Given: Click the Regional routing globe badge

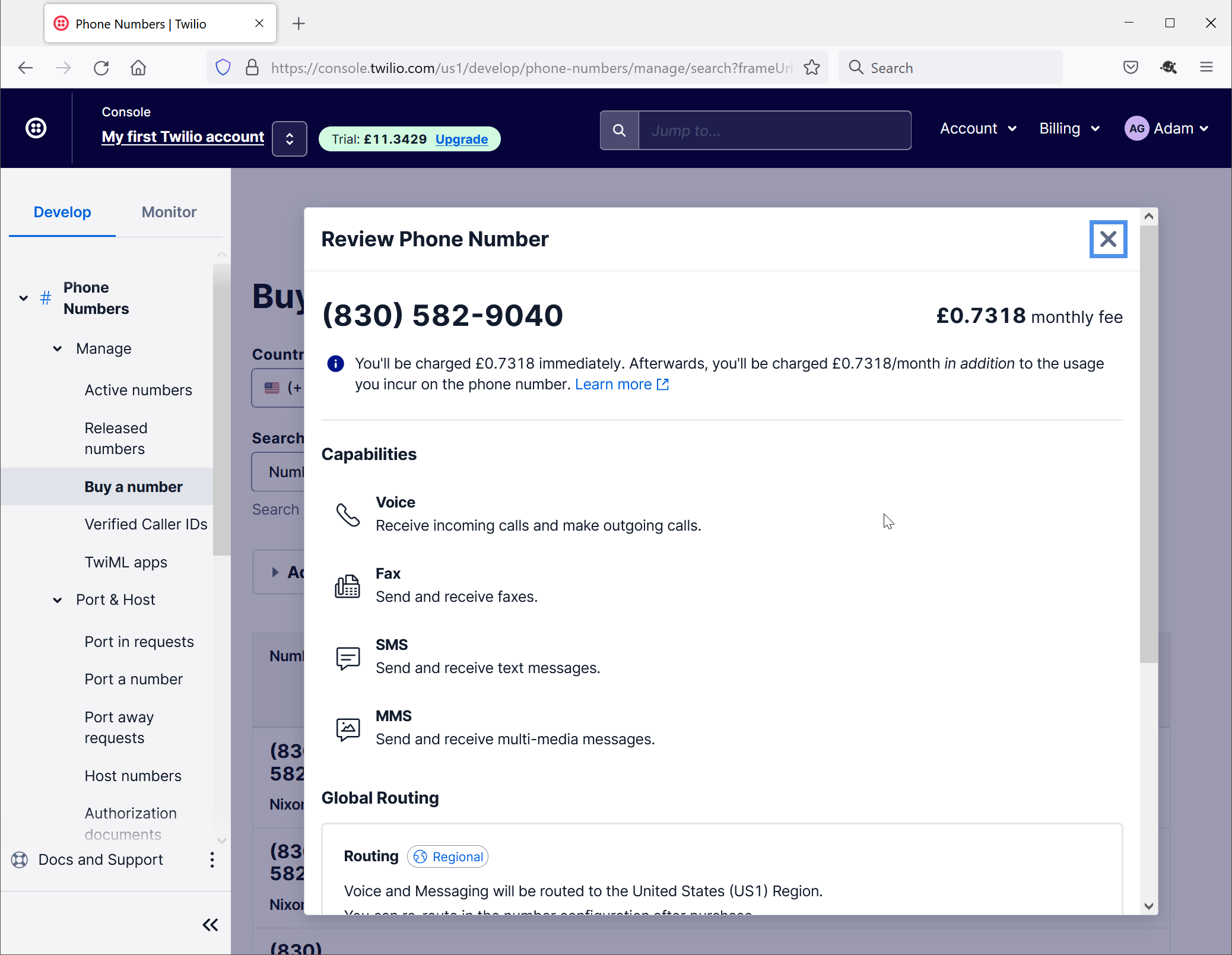Looking at the screenshot, I should [448, 856].
